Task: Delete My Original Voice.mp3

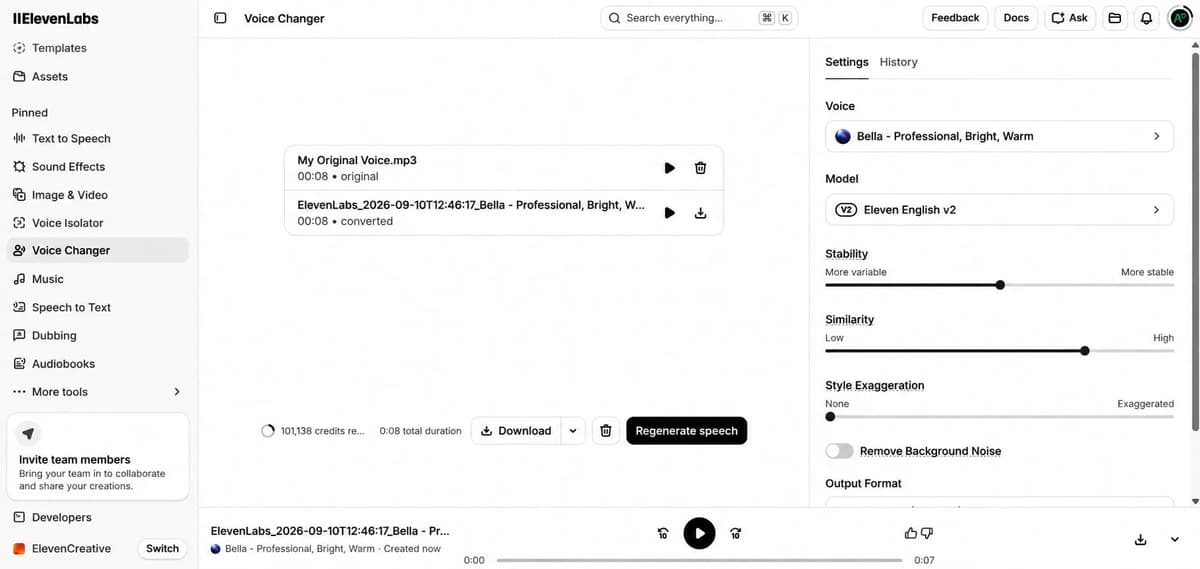Action: point(700,168)
